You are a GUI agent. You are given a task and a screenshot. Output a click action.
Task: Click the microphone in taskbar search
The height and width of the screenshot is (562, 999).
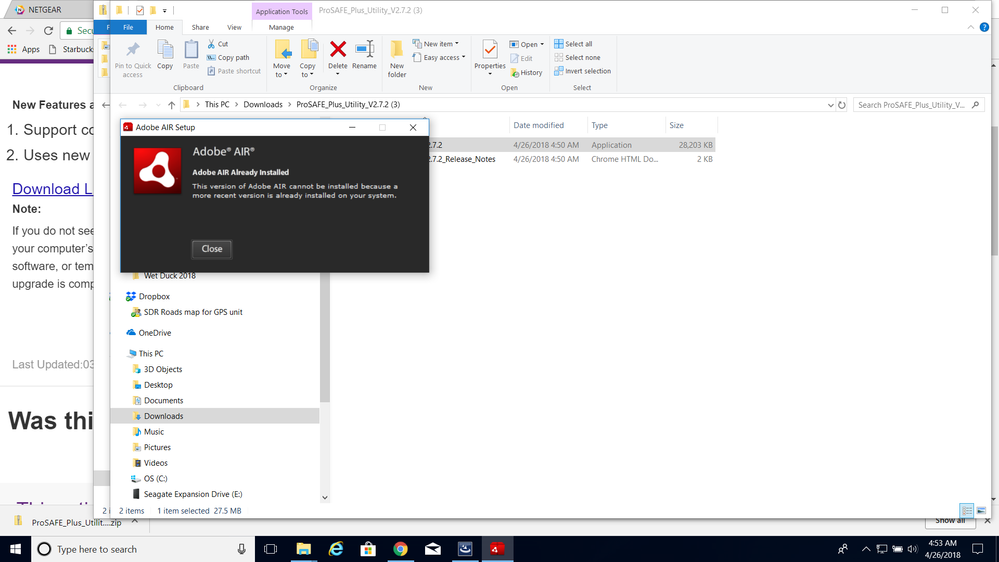pos(241,549)
